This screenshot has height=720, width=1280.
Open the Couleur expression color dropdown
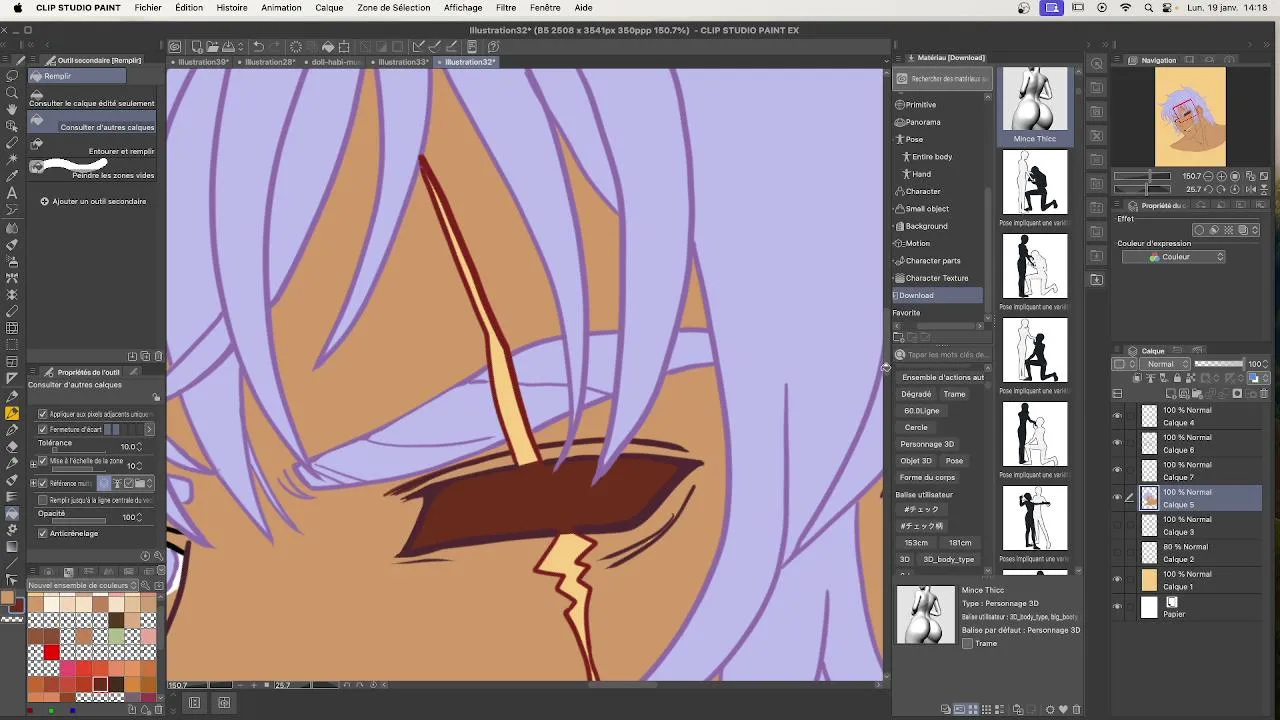click(x=1173, y=257)
